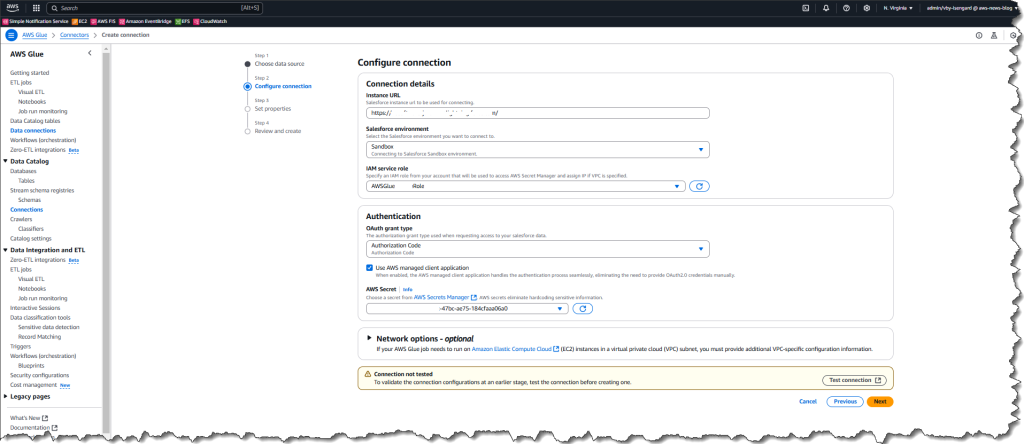Open Stream schema registries in sidebar

[x=42, y=191]
